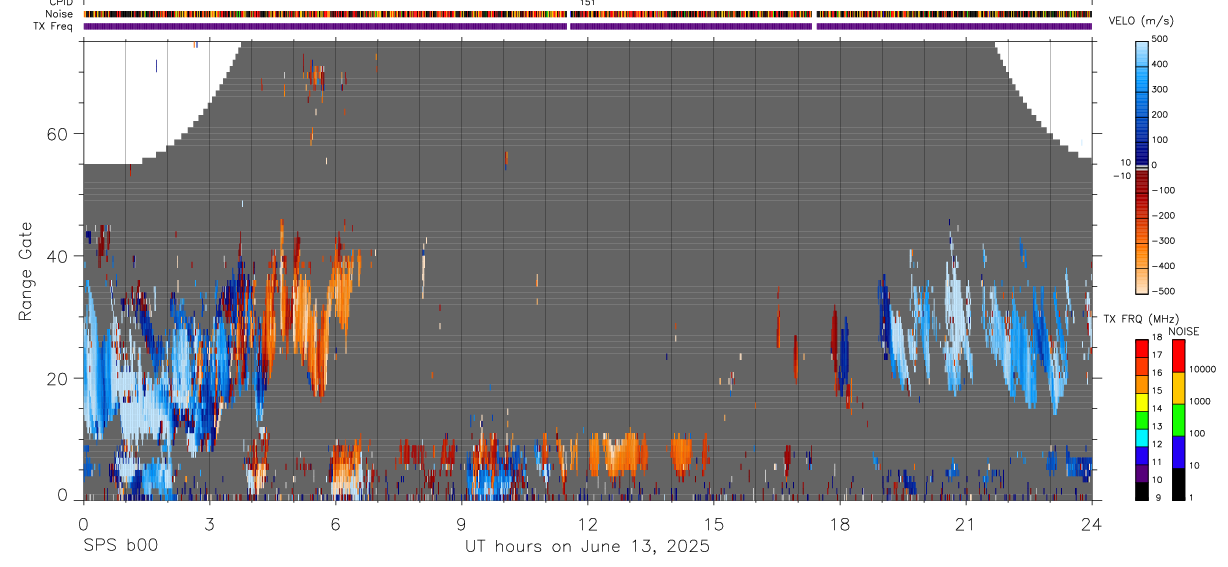Click the 300 tick on velocity colorbar
1228x567 pixels.
pyautogui.click(x=1160, y=89)
